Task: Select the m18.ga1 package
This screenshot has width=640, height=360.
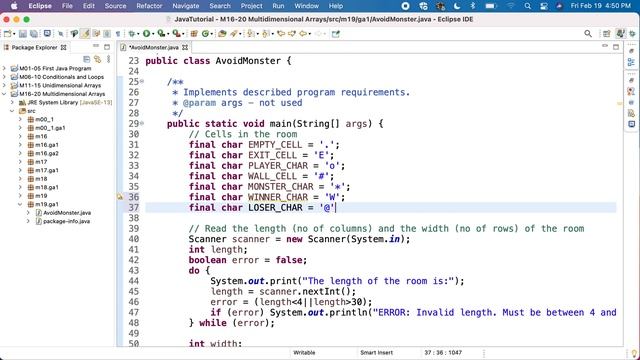Action: point(47,187)
